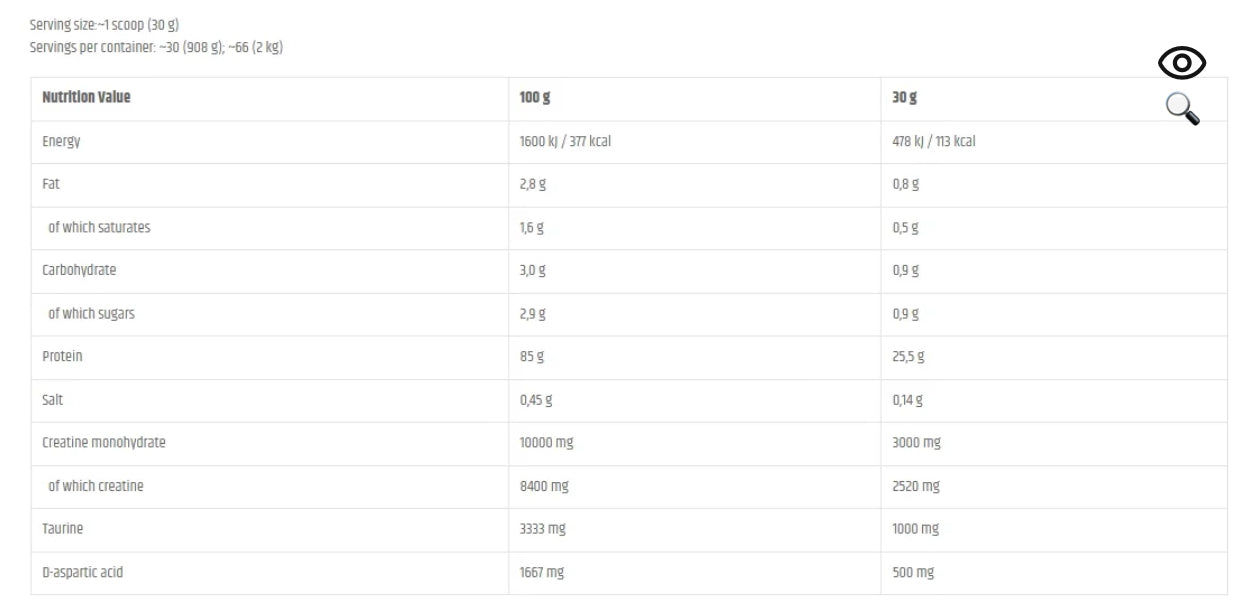1249x601 pixels.
Task: Click the Fat row label
Action: point(51,185)
